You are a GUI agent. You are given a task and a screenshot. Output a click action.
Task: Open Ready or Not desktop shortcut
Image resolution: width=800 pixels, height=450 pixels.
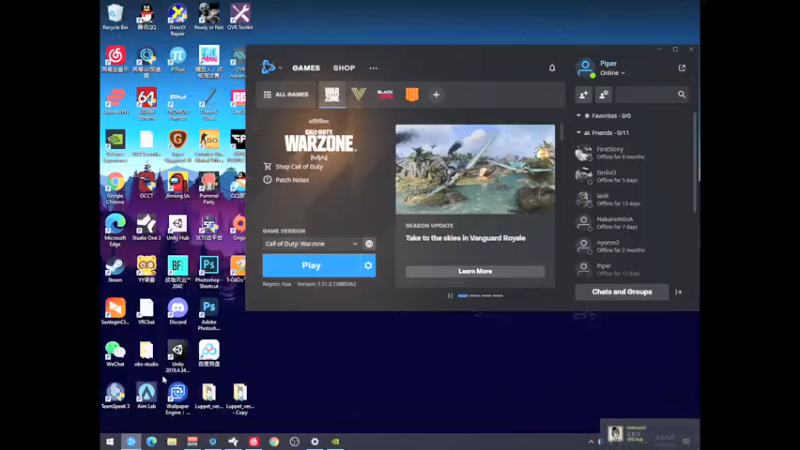[209, 17]
